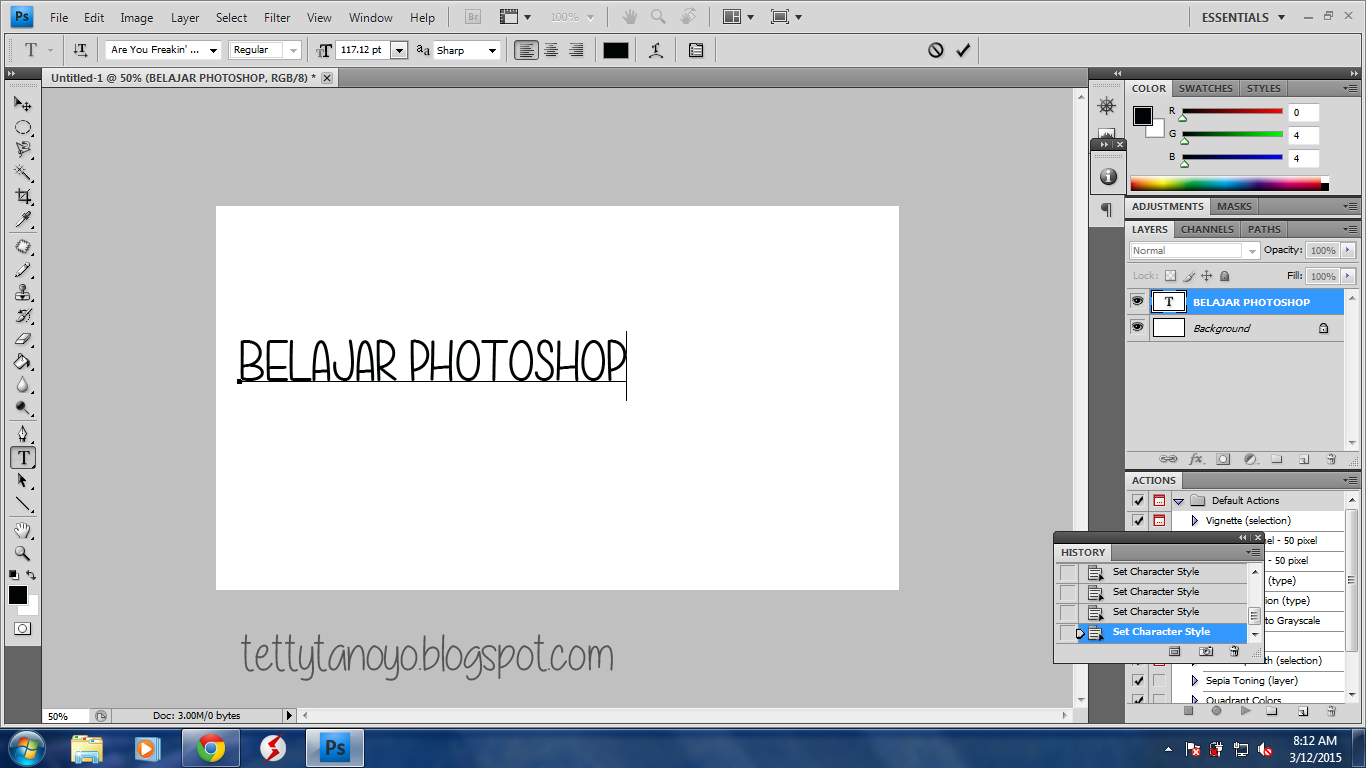Toggle the Sepia Toning (layer) action checkbox
This screenshot has height=768, width=1366.
[x=1138, y=680]
